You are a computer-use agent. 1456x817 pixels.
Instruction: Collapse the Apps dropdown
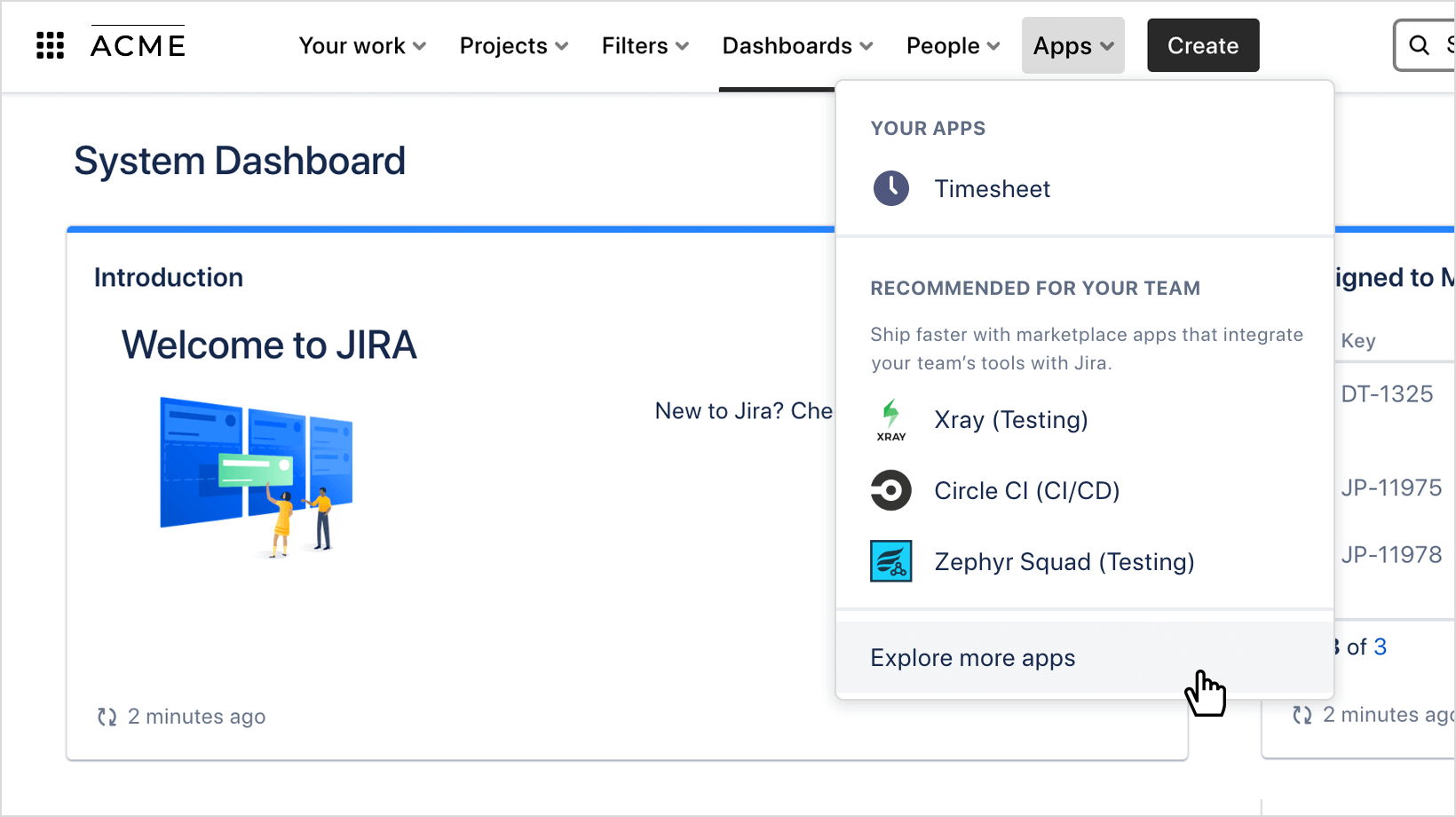1073,45
